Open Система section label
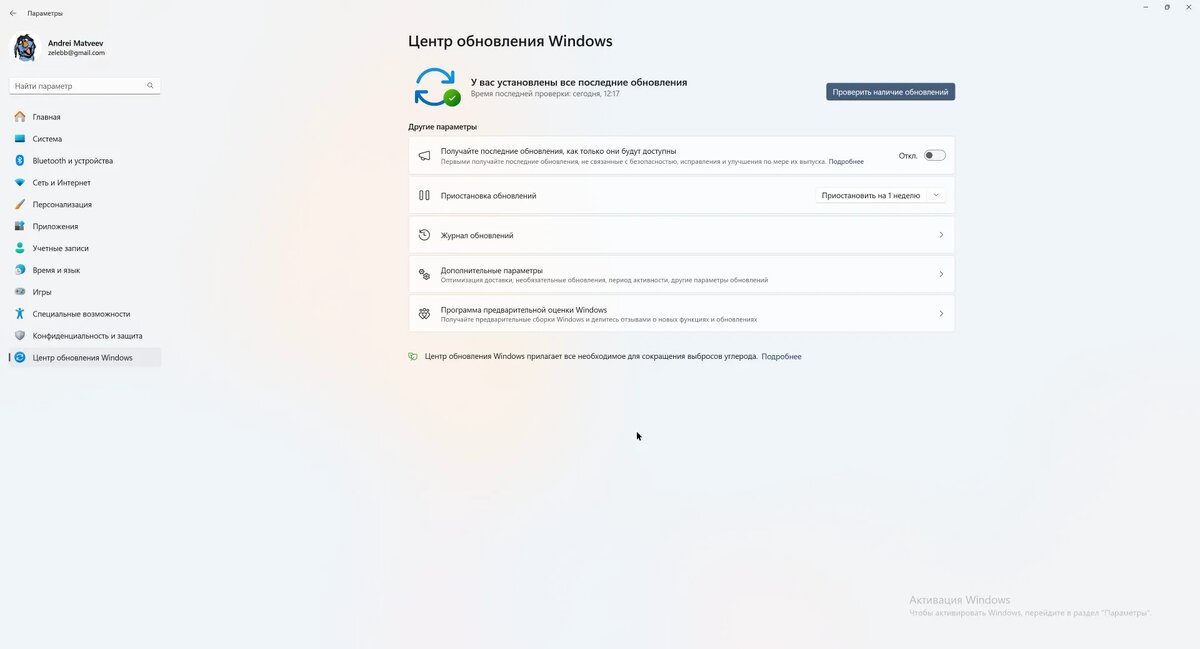This screenshot has width=1200, height=649. point(47,139)
